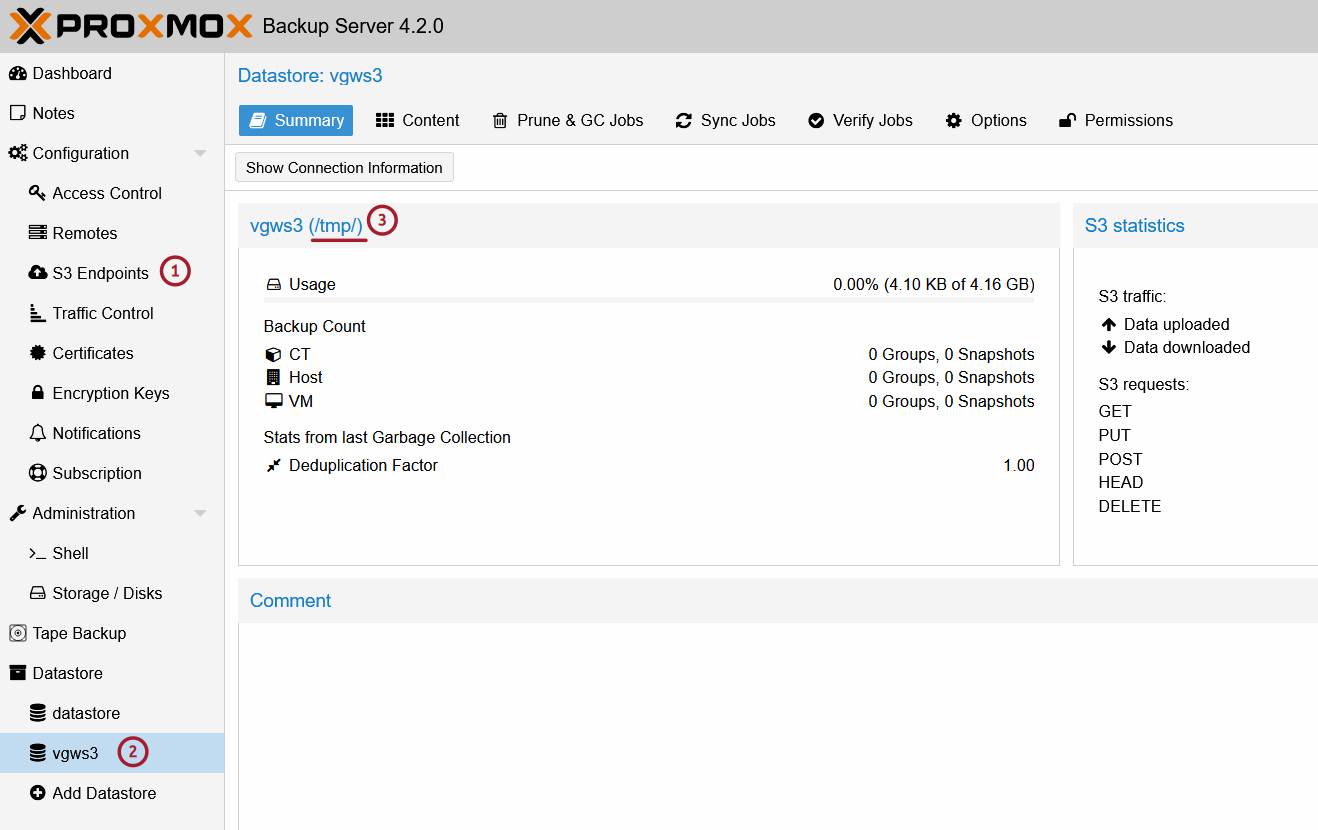Open the Prune & GC Jobs tab

click(x=567, y=120)
